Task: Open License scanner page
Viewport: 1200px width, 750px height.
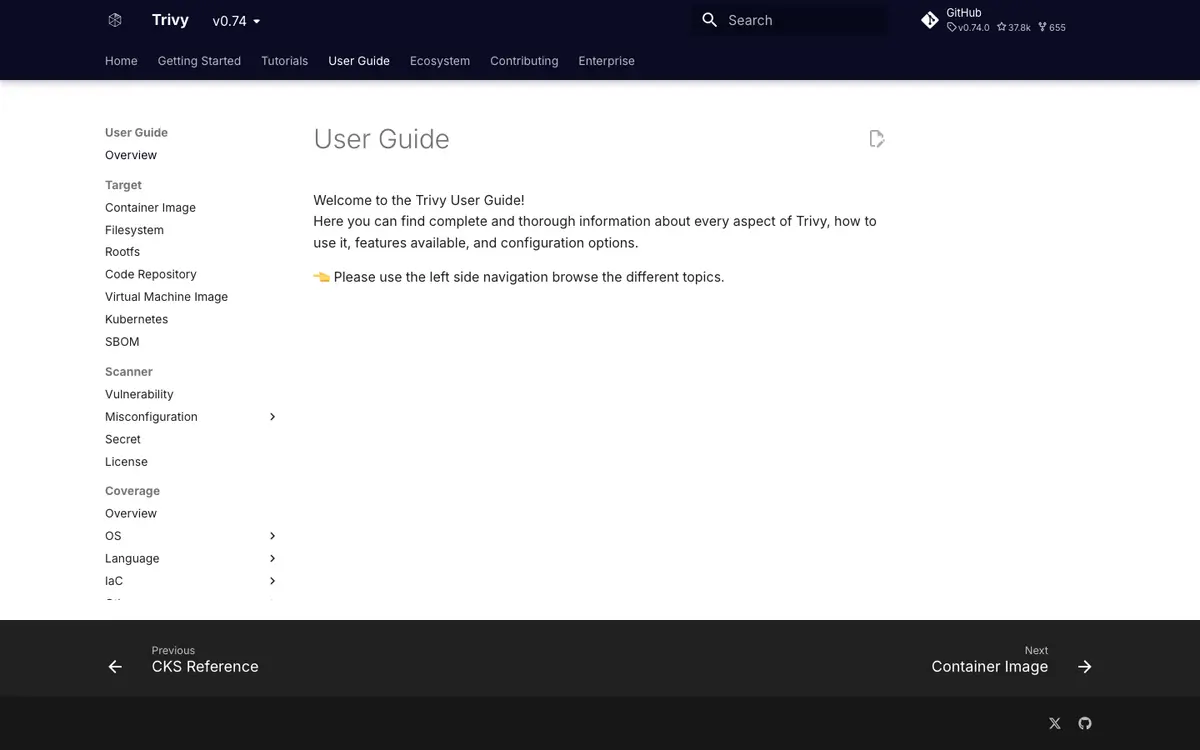Action: tap(126, 462)
